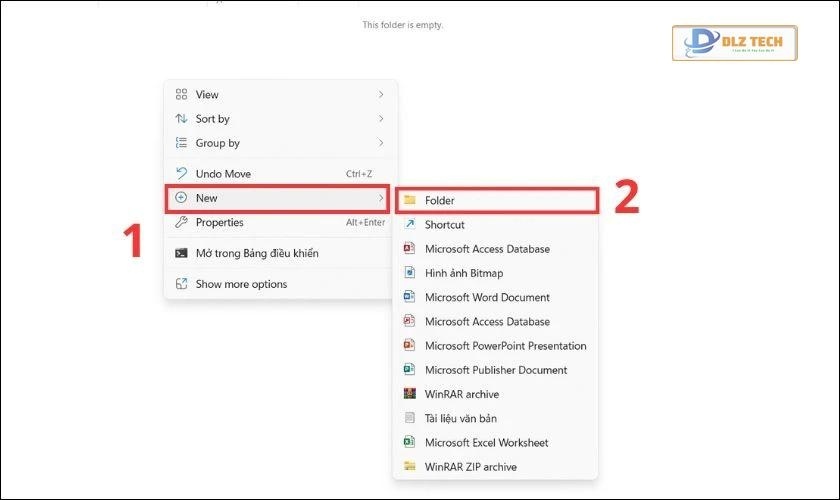The height and width of the screenshot is (500, 840).
Task: Click the Hình ảnh Bitmap icon
Action: coord(409,273)
